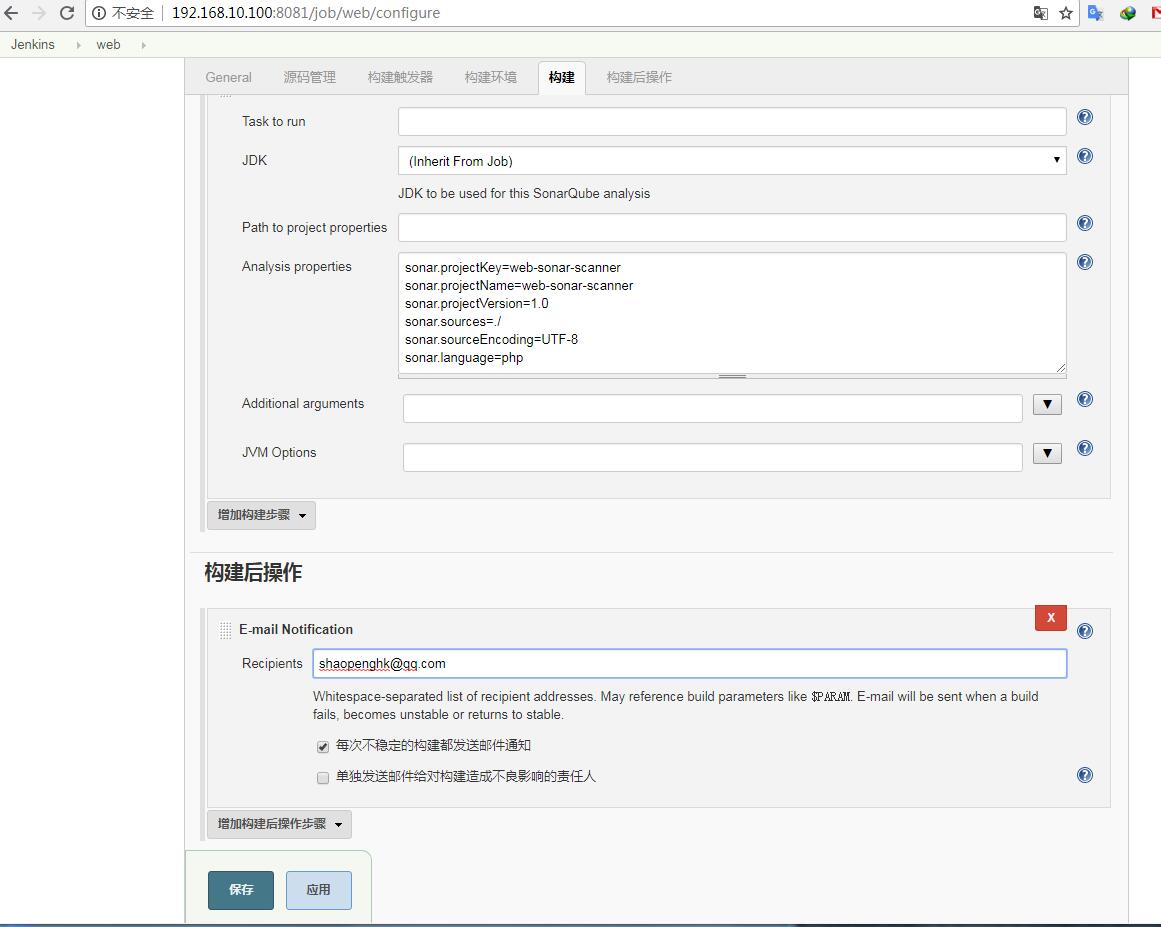1161x927 pixels.
Task: Toggle 每次不稳定的构建都发送邮件通知 checkbox
Action: coord(323,747)
